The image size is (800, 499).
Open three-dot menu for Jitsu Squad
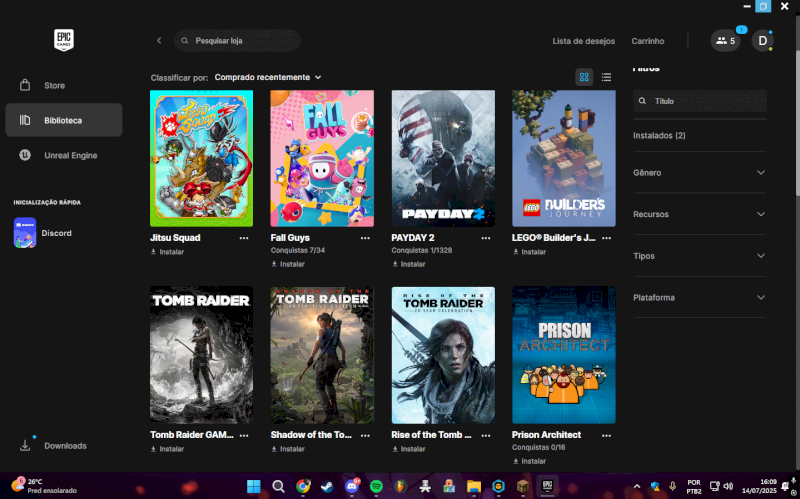(x=244, y=238)
